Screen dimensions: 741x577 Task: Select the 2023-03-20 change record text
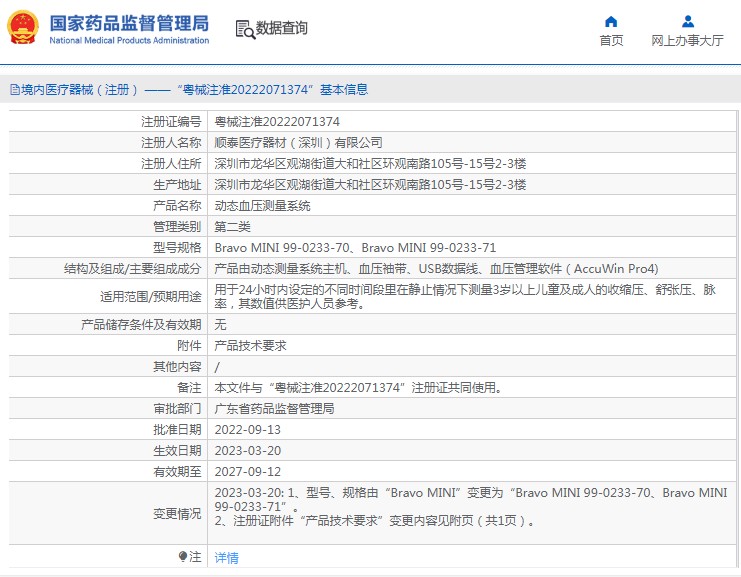[471, 499]
